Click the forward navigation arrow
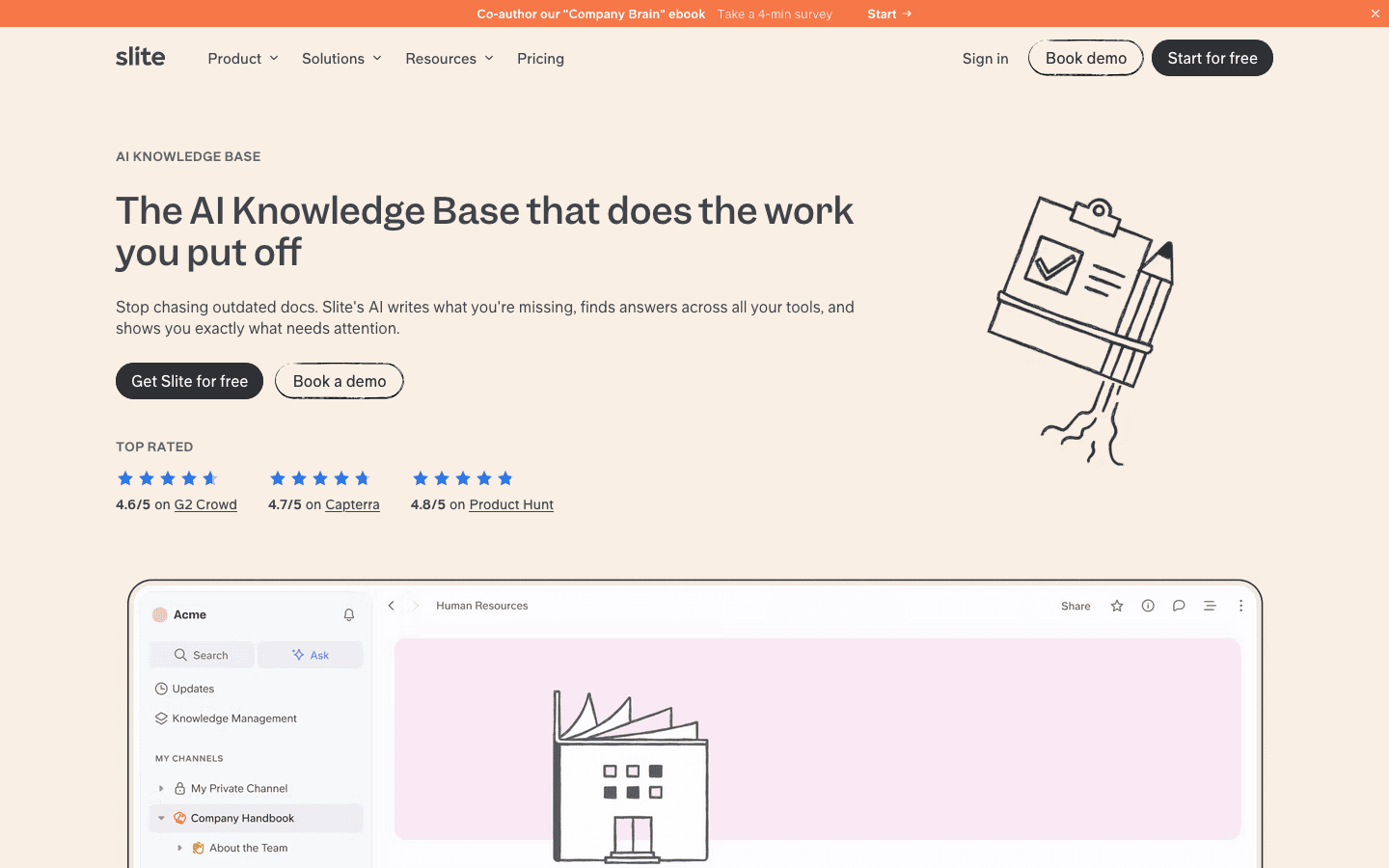Image resolution: width=1389 pixels, height=868 pixels. 416,606
